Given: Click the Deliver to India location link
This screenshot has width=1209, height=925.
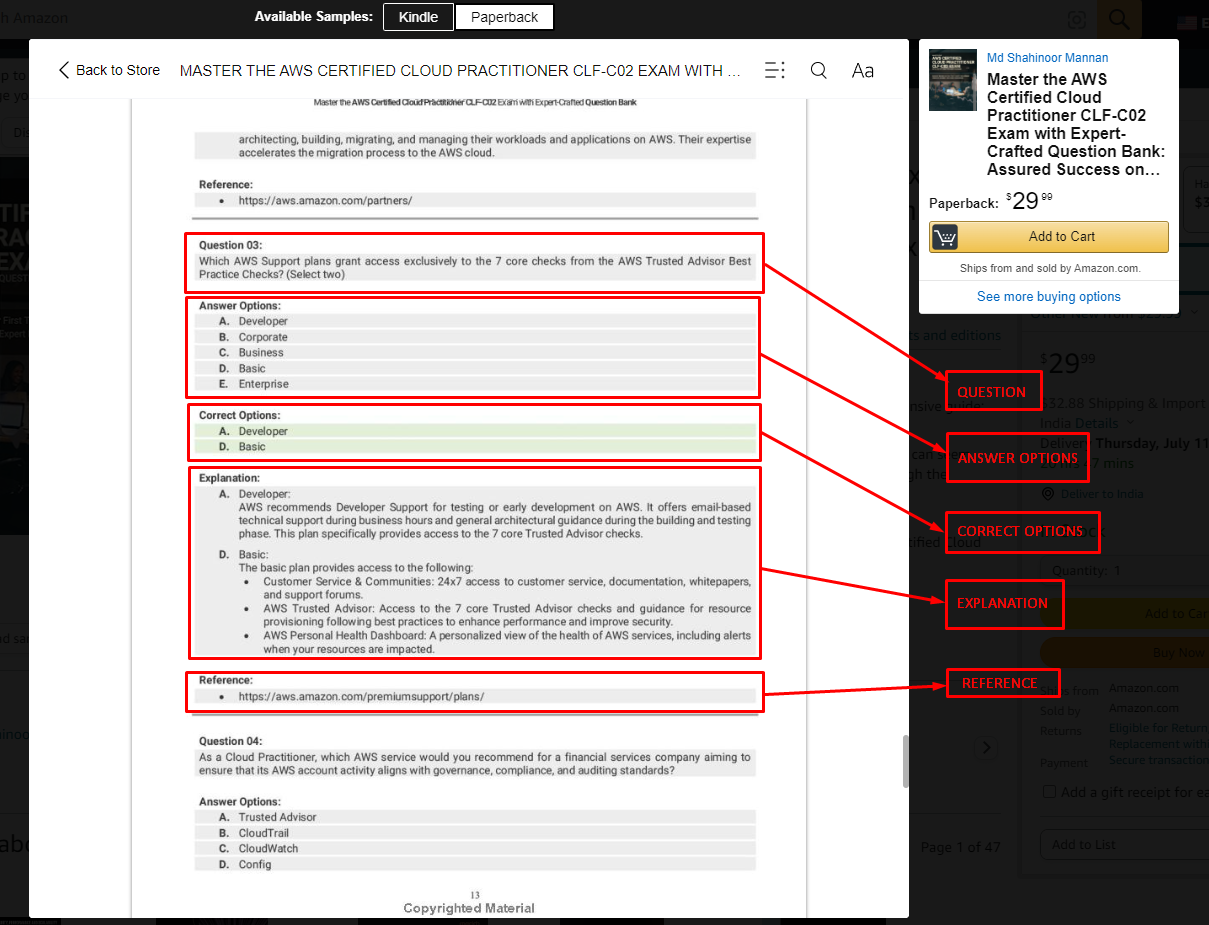Looking at the screenshot, I should pos(1102,494).
